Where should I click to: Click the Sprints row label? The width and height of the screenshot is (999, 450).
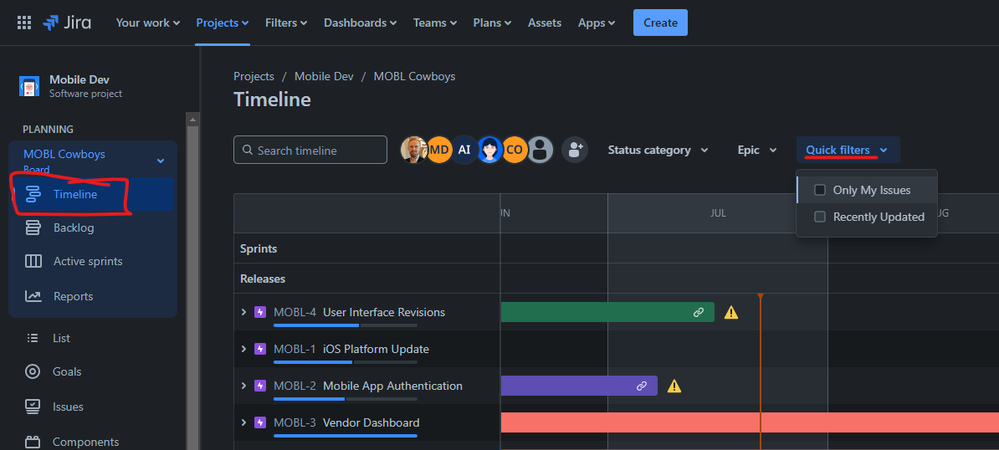pos(259,249)
